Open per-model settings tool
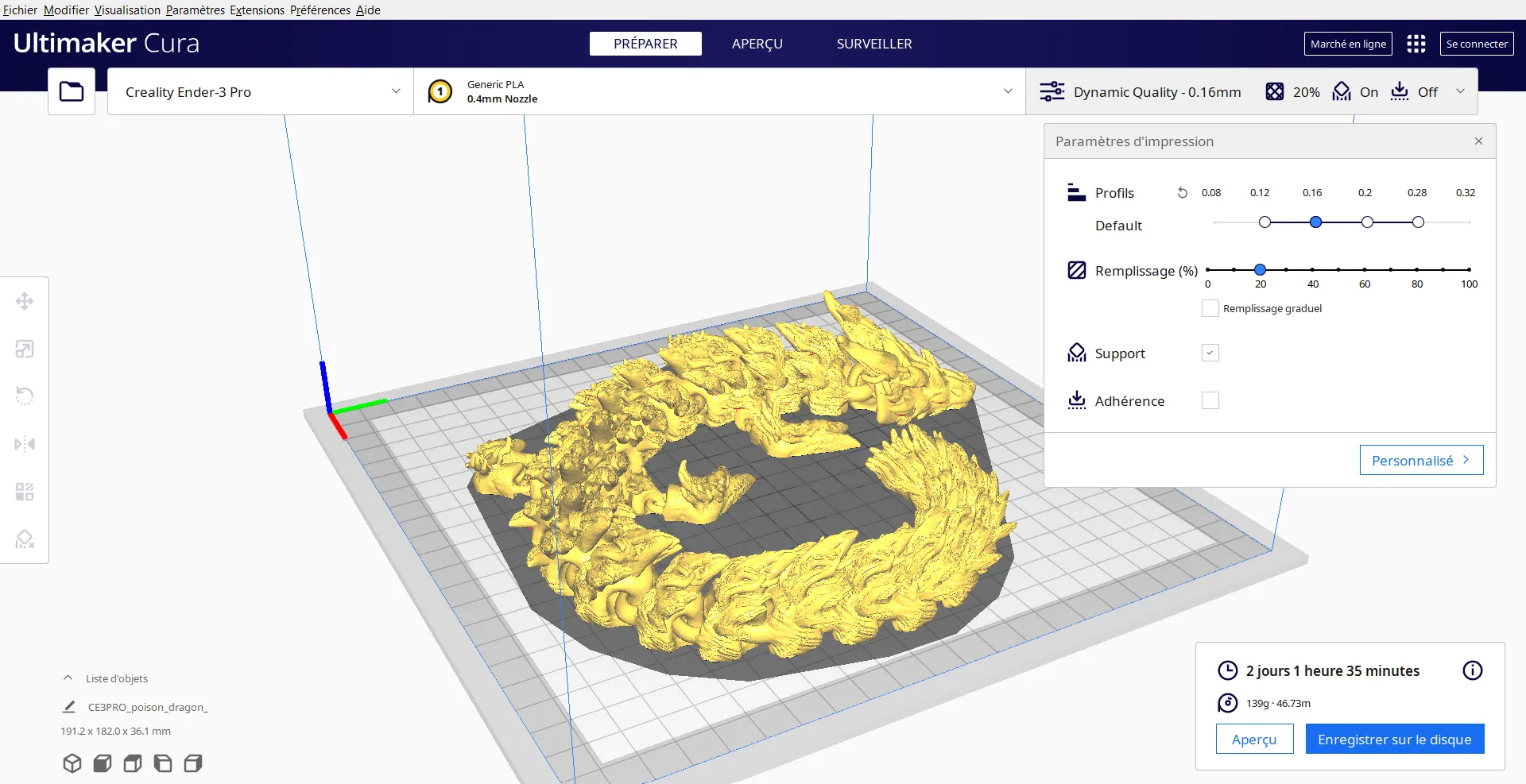This screenshot has width=1526, height=784. pos(25,492)
